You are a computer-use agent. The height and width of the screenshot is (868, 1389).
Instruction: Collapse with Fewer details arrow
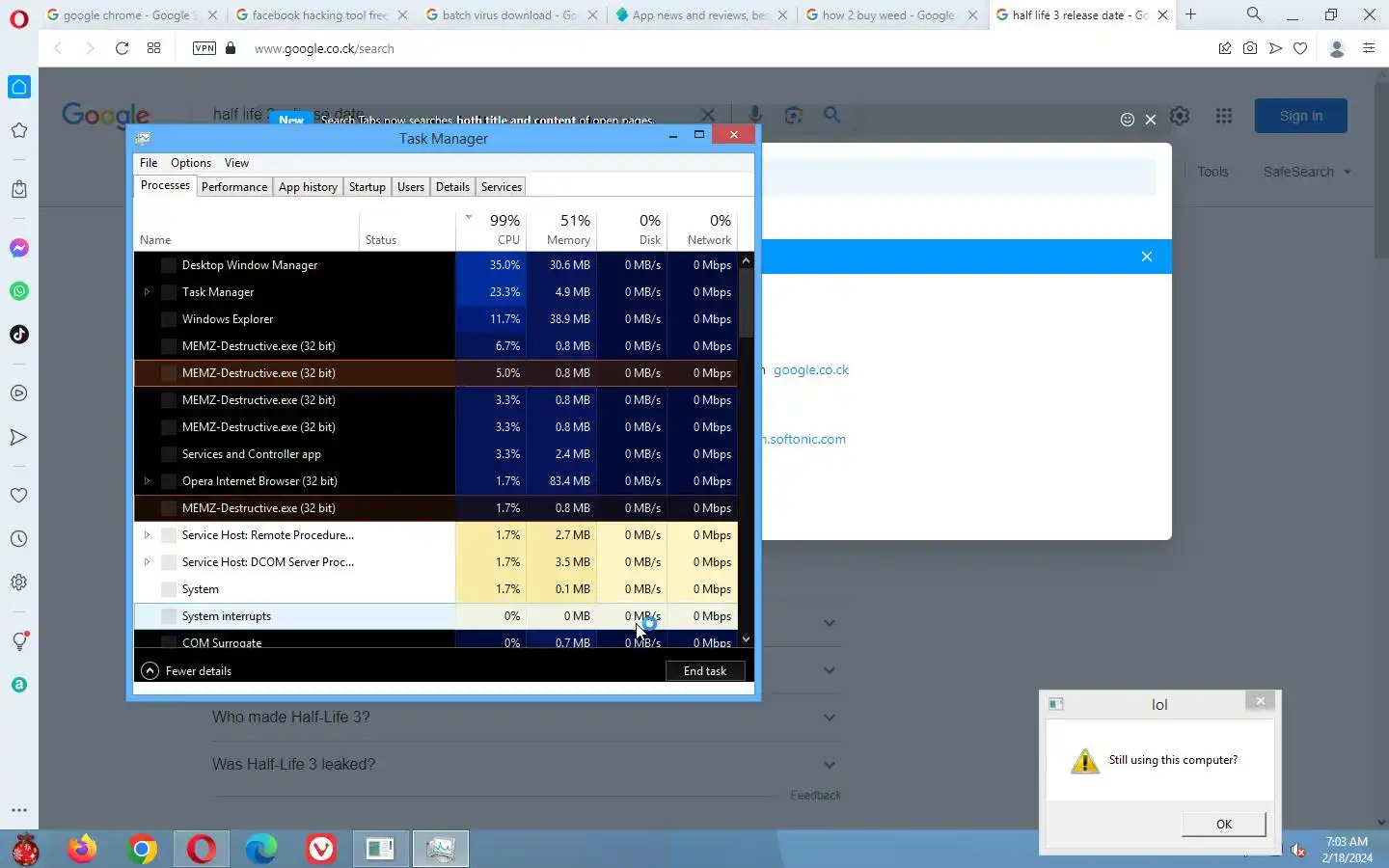[x=150, y=671]
